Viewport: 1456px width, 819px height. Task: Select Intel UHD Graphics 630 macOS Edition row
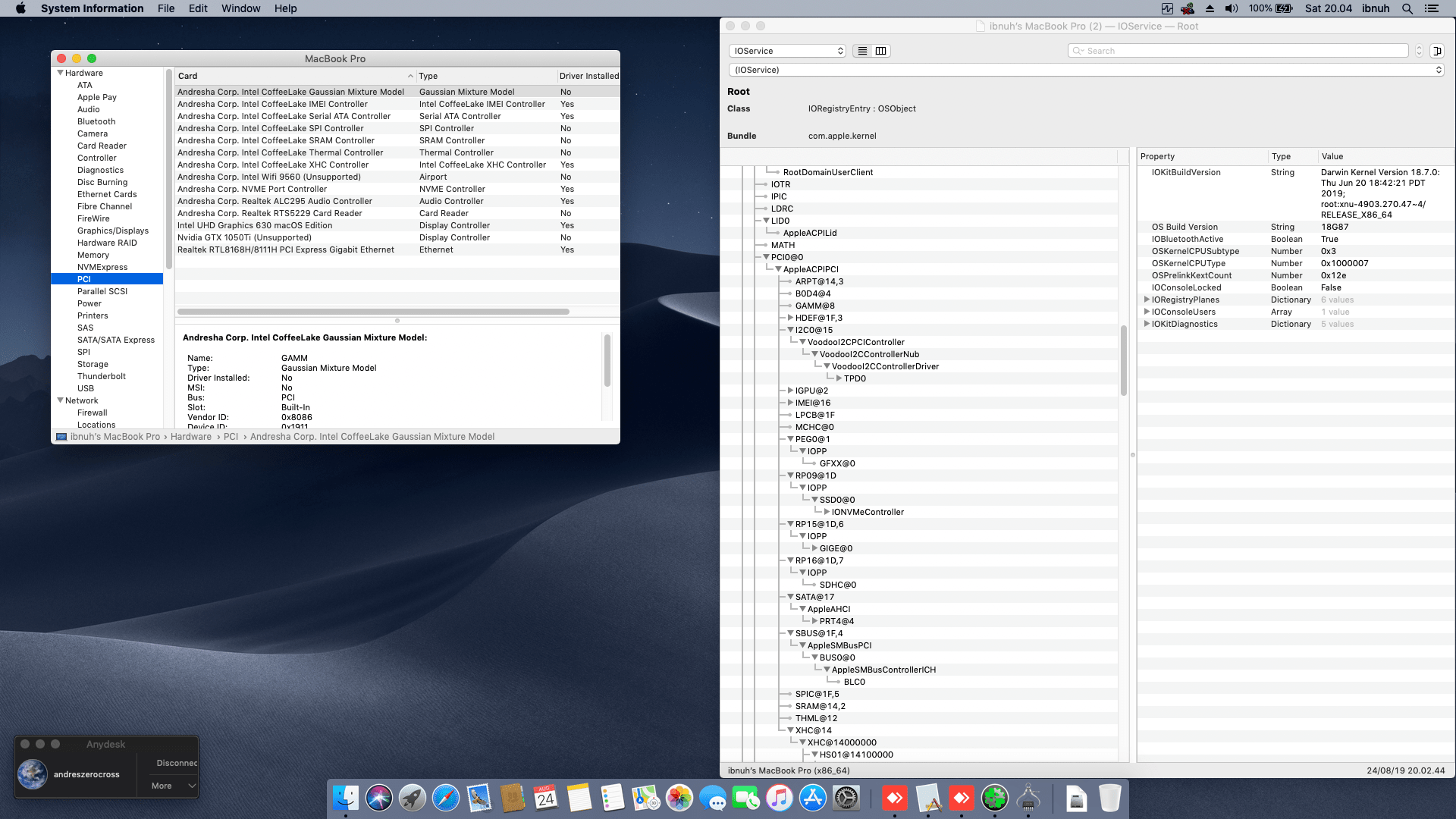[397, 225]
